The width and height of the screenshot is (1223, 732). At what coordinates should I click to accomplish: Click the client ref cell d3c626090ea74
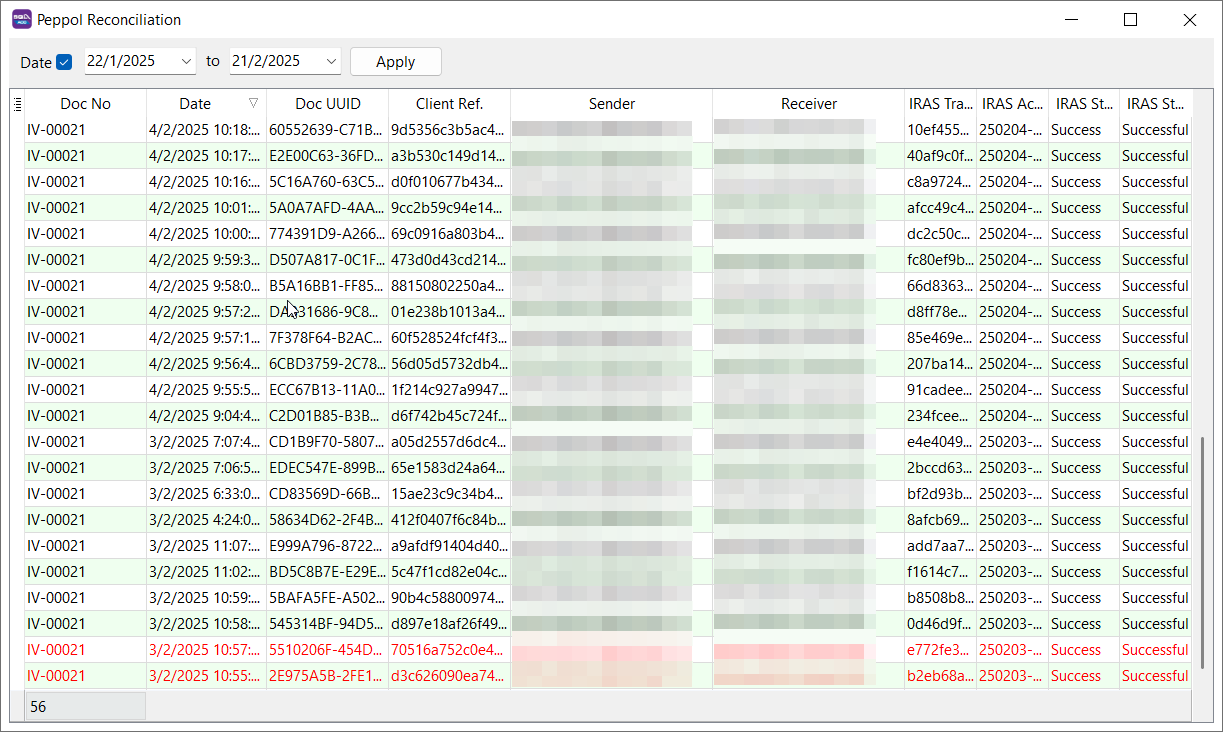point(448,676)
